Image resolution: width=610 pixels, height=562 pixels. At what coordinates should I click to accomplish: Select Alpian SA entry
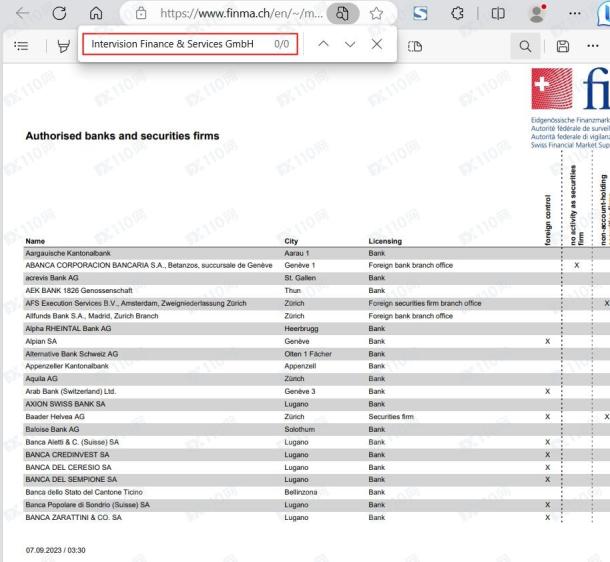coord(41,341)
